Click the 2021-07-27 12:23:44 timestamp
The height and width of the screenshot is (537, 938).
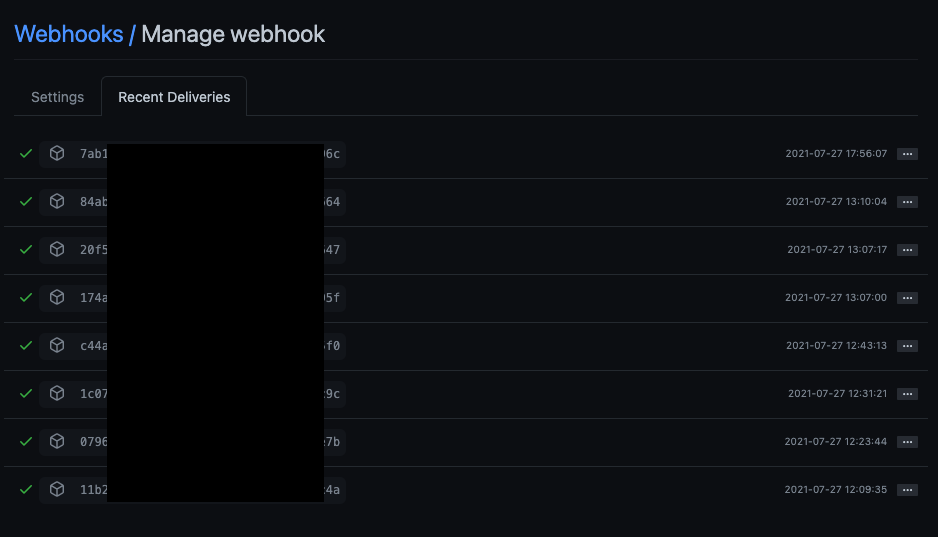click(x=836, y=441)
